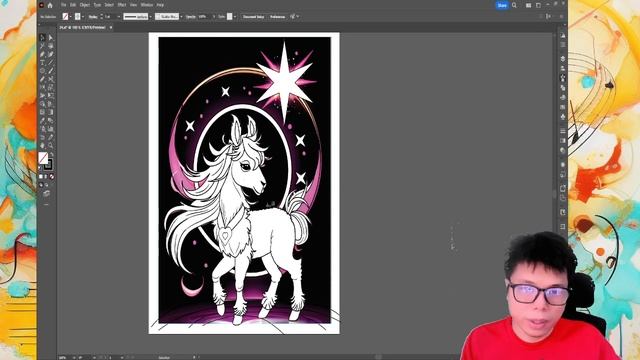Open the File menu
Viewport: 640px width, 360px height.
[x=64, y=5]
